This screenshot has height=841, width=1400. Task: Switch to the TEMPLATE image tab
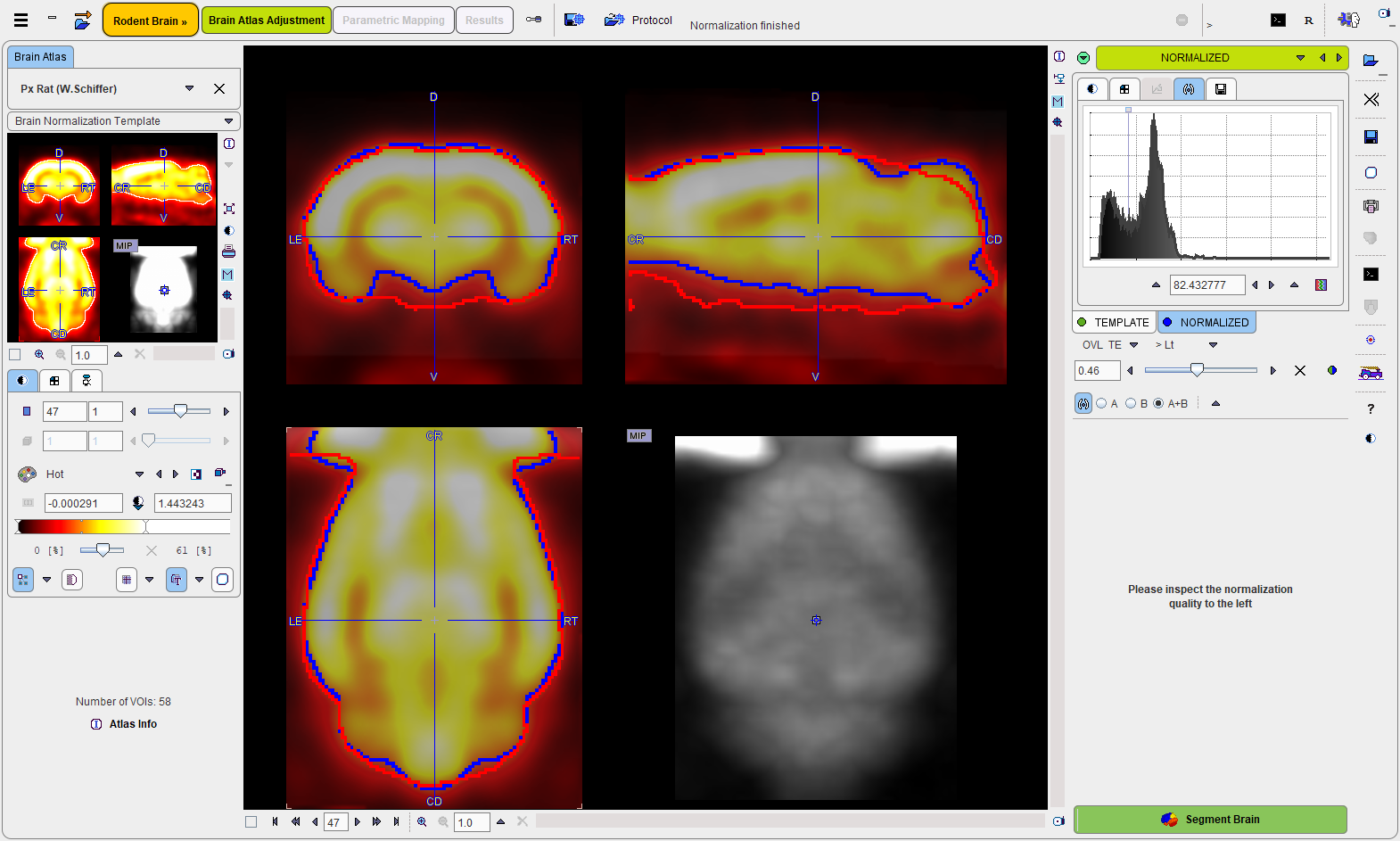click(1114, 322)
